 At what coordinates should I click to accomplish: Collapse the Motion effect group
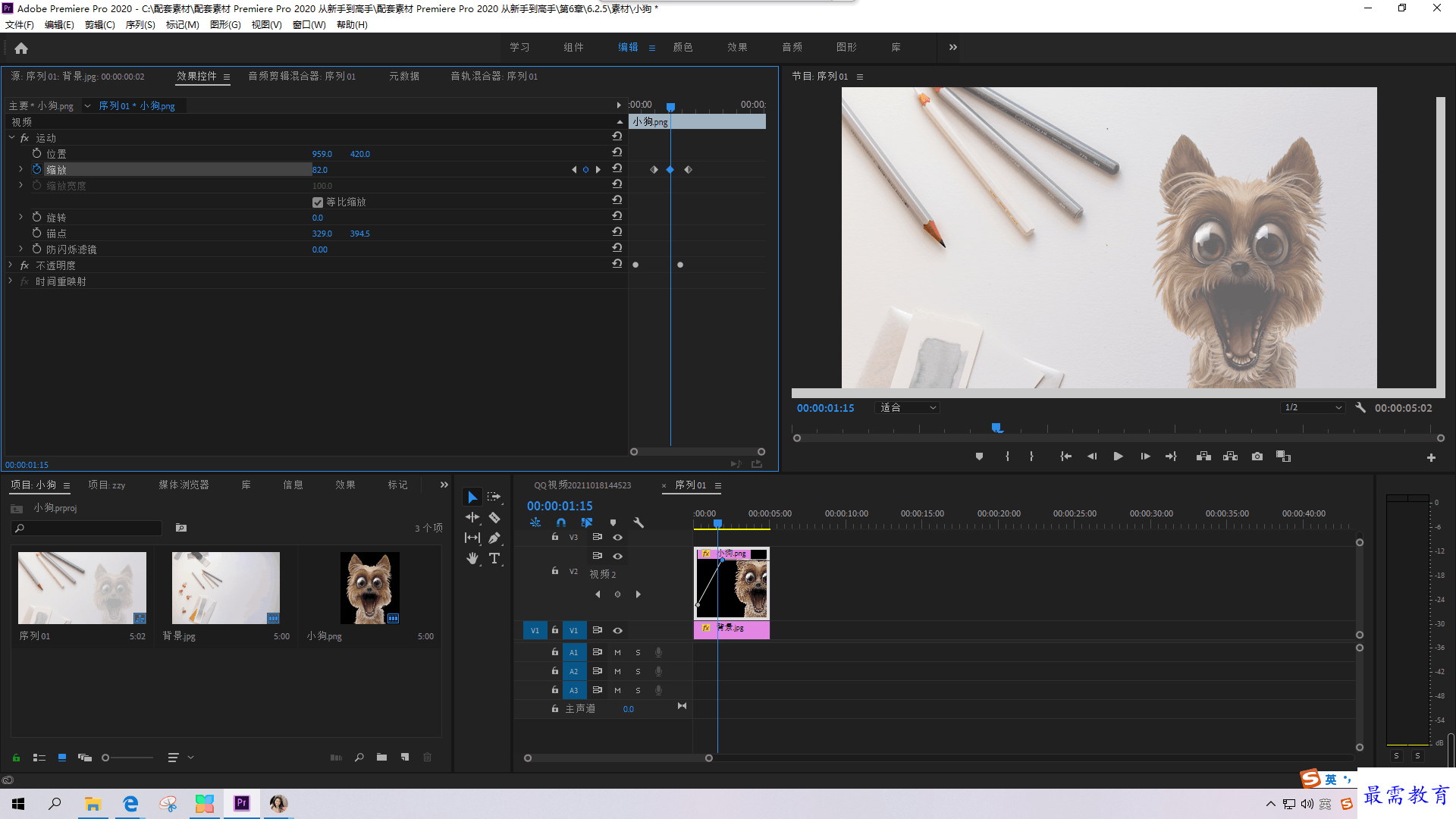click(x=12, y=137)
